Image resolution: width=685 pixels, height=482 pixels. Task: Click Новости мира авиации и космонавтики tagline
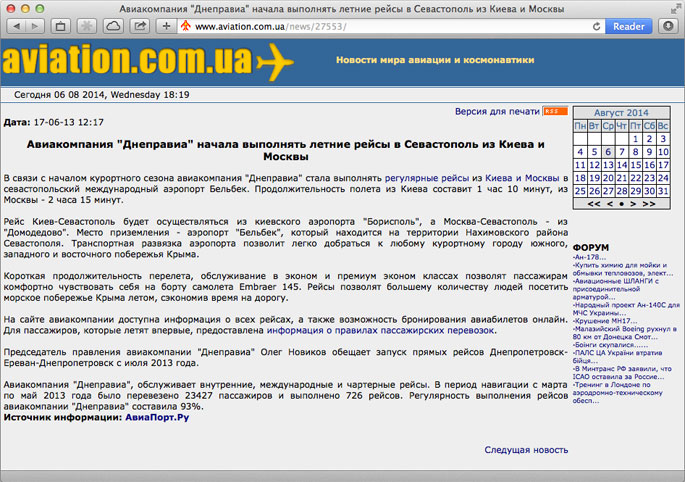(x=435, y=60)
